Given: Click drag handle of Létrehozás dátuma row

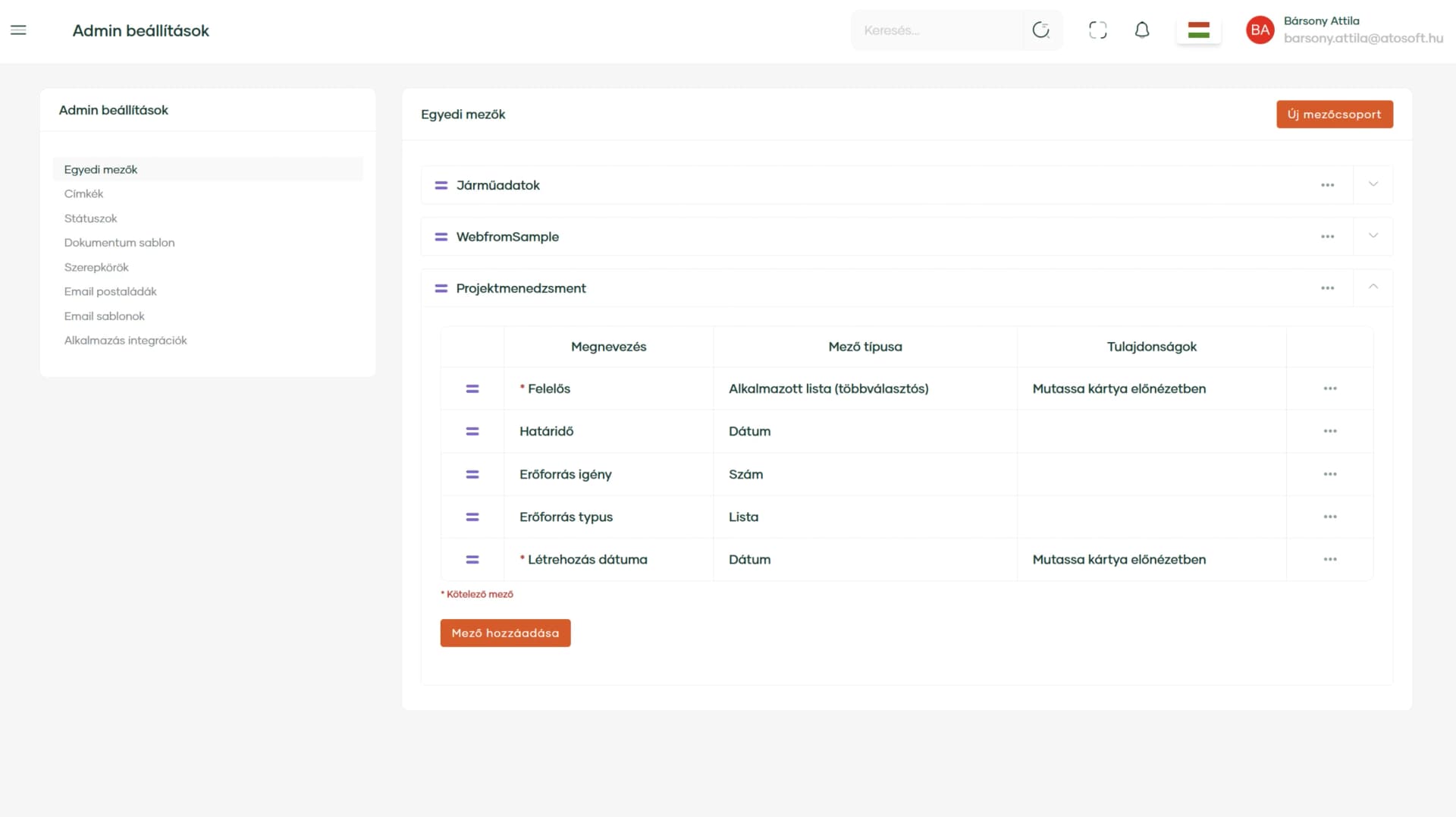Looking at the screenshot, I should coord(472,559).
